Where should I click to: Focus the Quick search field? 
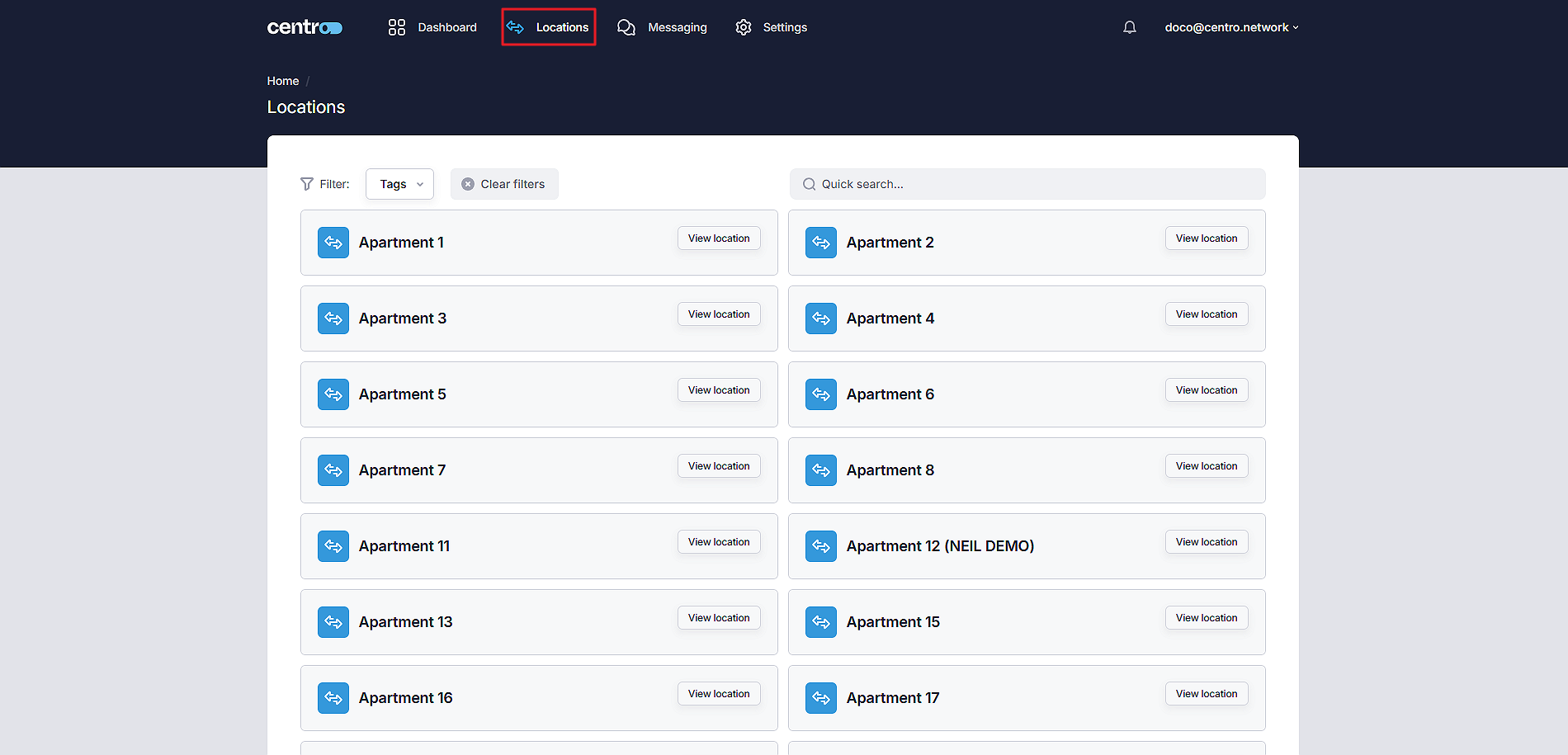pyautogui.click(x=1027, y=184)
